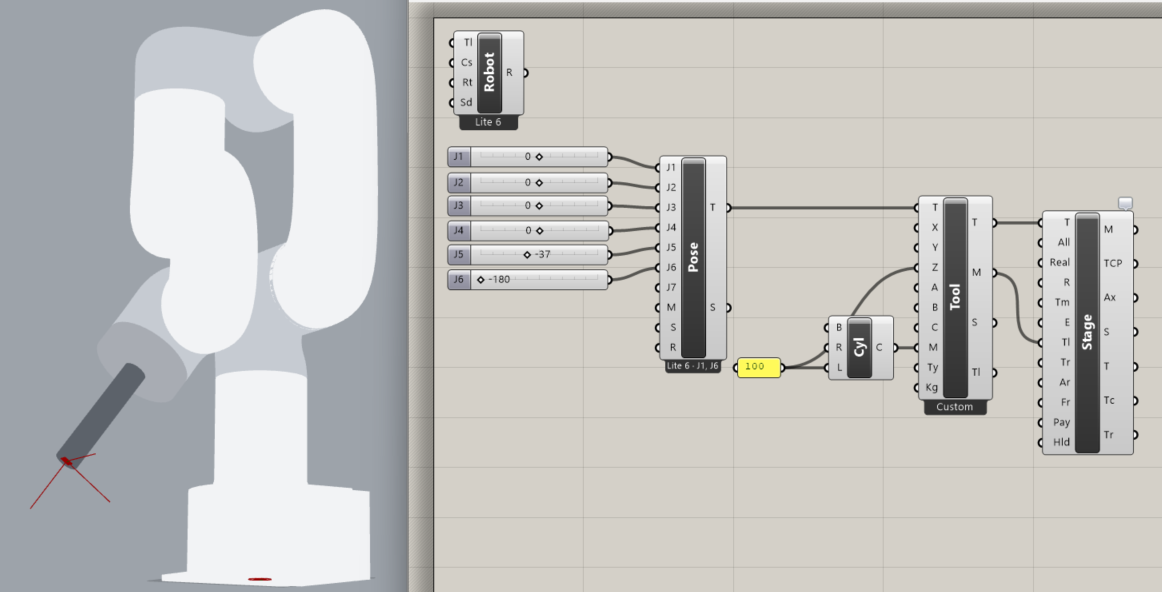
Task: Click the L input on Cyl component
Action: pos(839,367)
